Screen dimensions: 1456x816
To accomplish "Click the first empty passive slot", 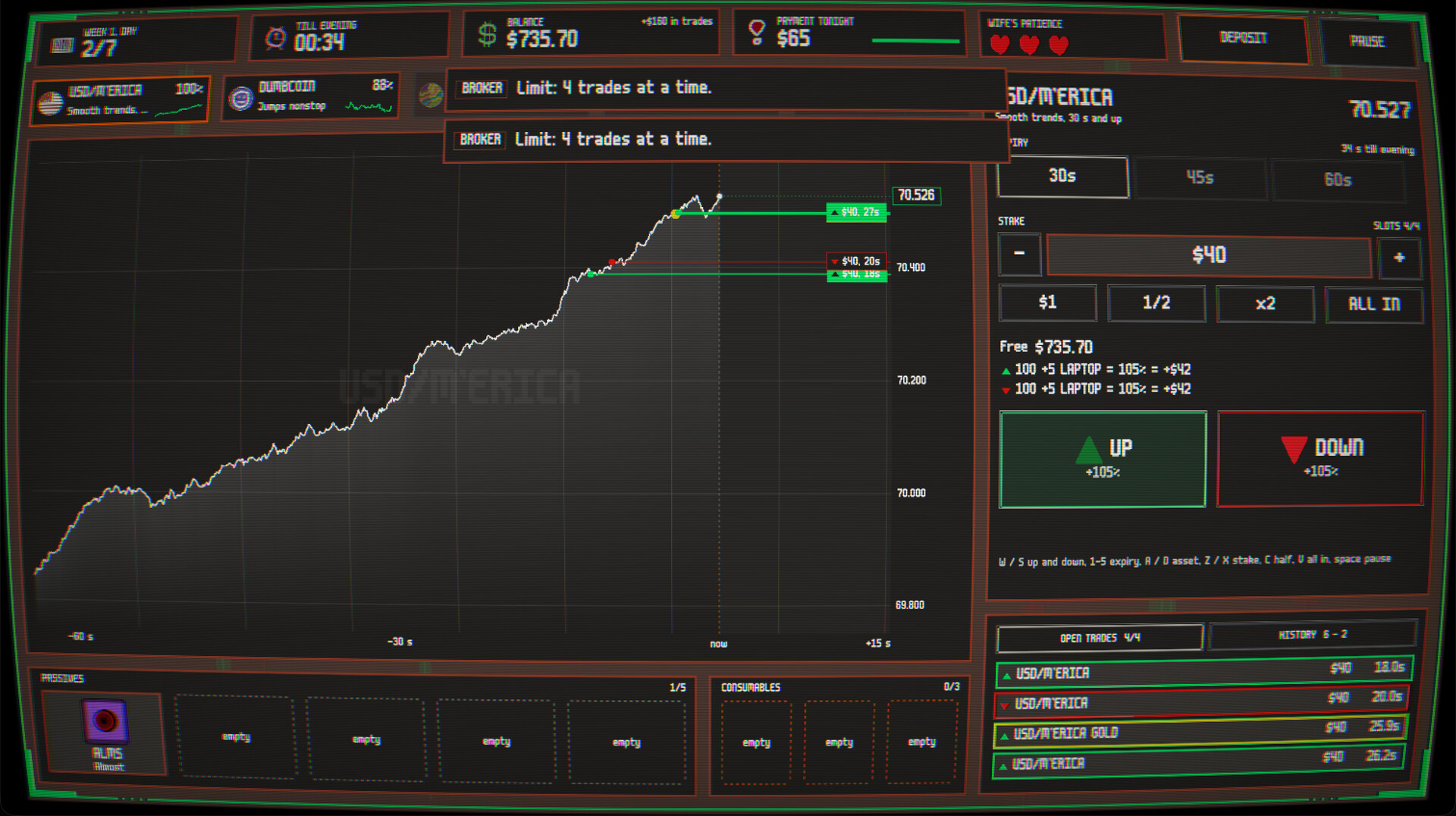I will tap(236, 736).
